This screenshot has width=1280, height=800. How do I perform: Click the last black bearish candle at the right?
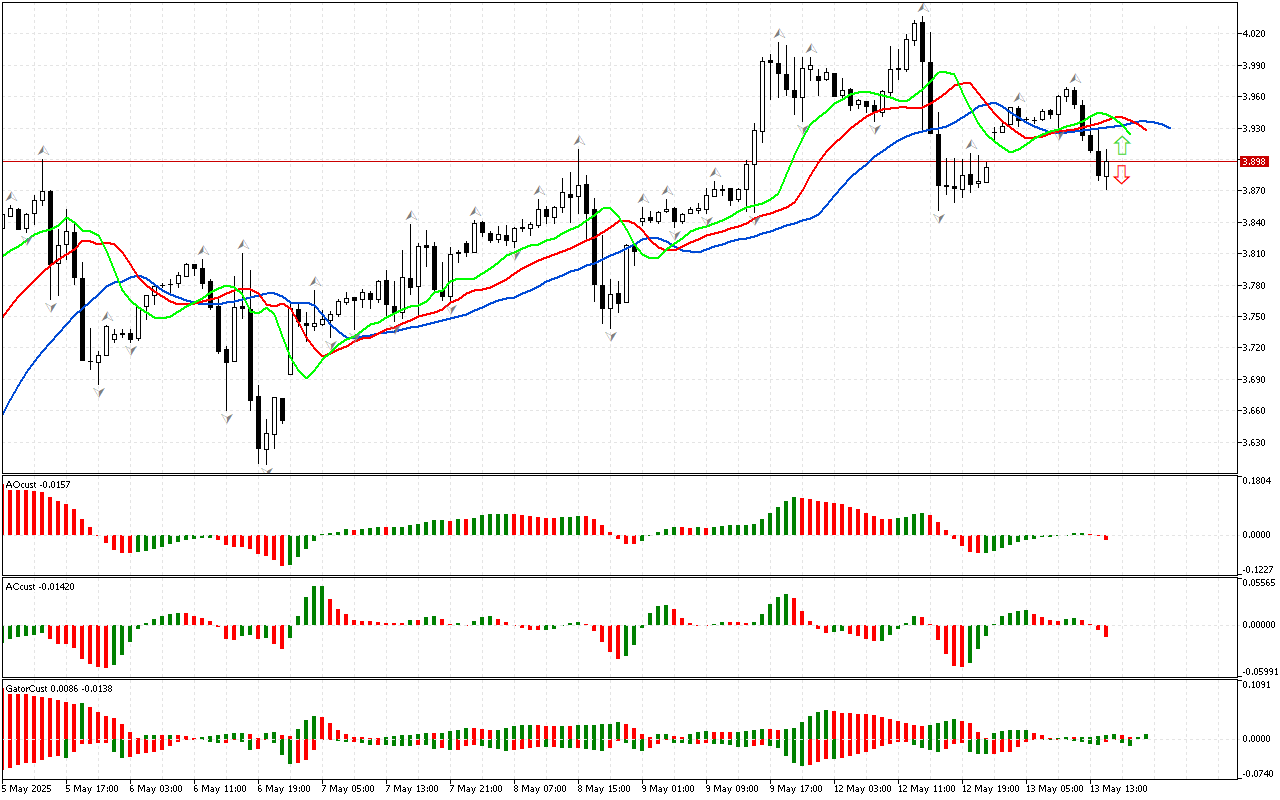tap(1099, 164)
